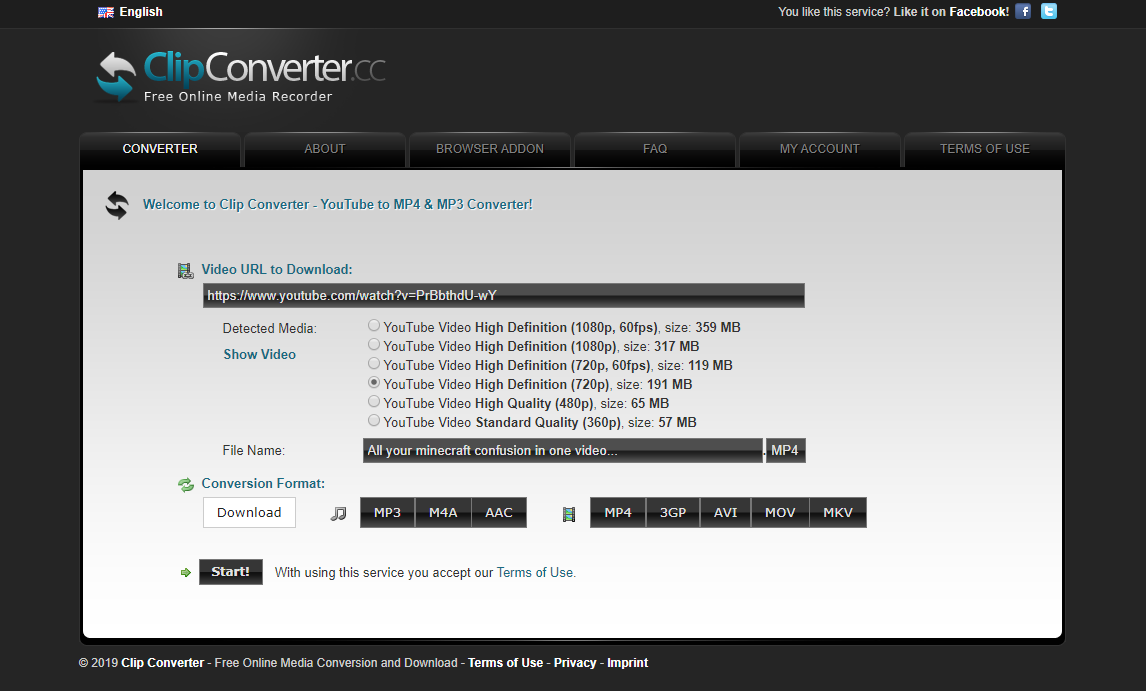1146x691 pixels.
Task: Click the film icon next to Video URL
Action: pos(186,271)
